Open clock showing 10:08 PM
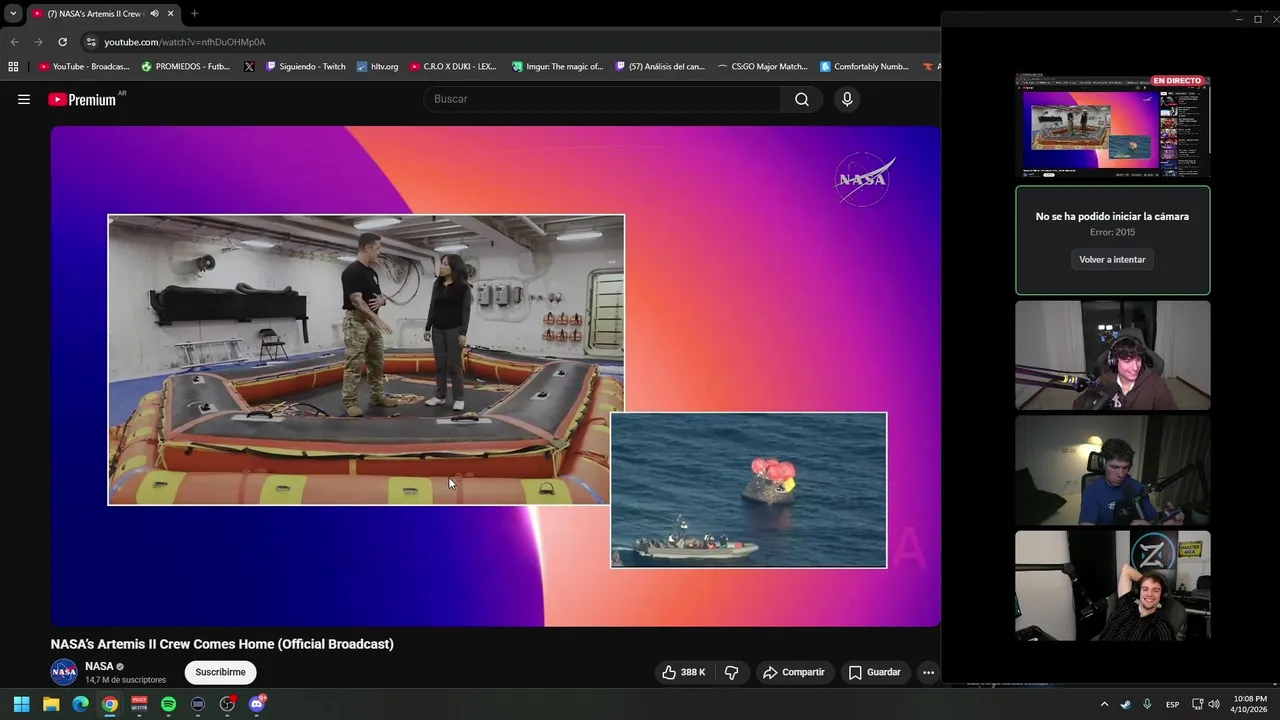Image resolution: width=1280 pixels, height=720 pixels. point(1250,704)
